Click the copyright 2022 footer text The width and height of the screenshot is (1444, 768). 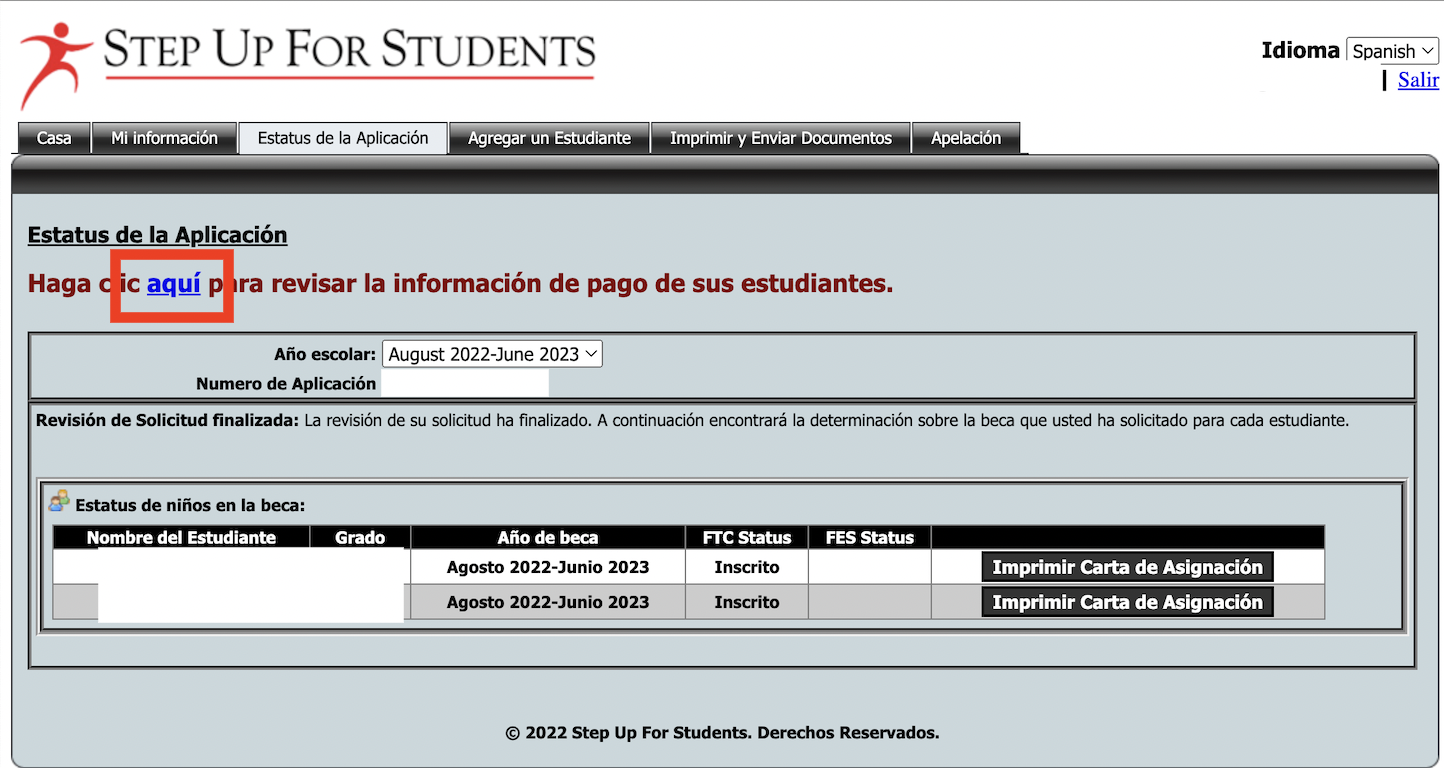tap(722, 733)
